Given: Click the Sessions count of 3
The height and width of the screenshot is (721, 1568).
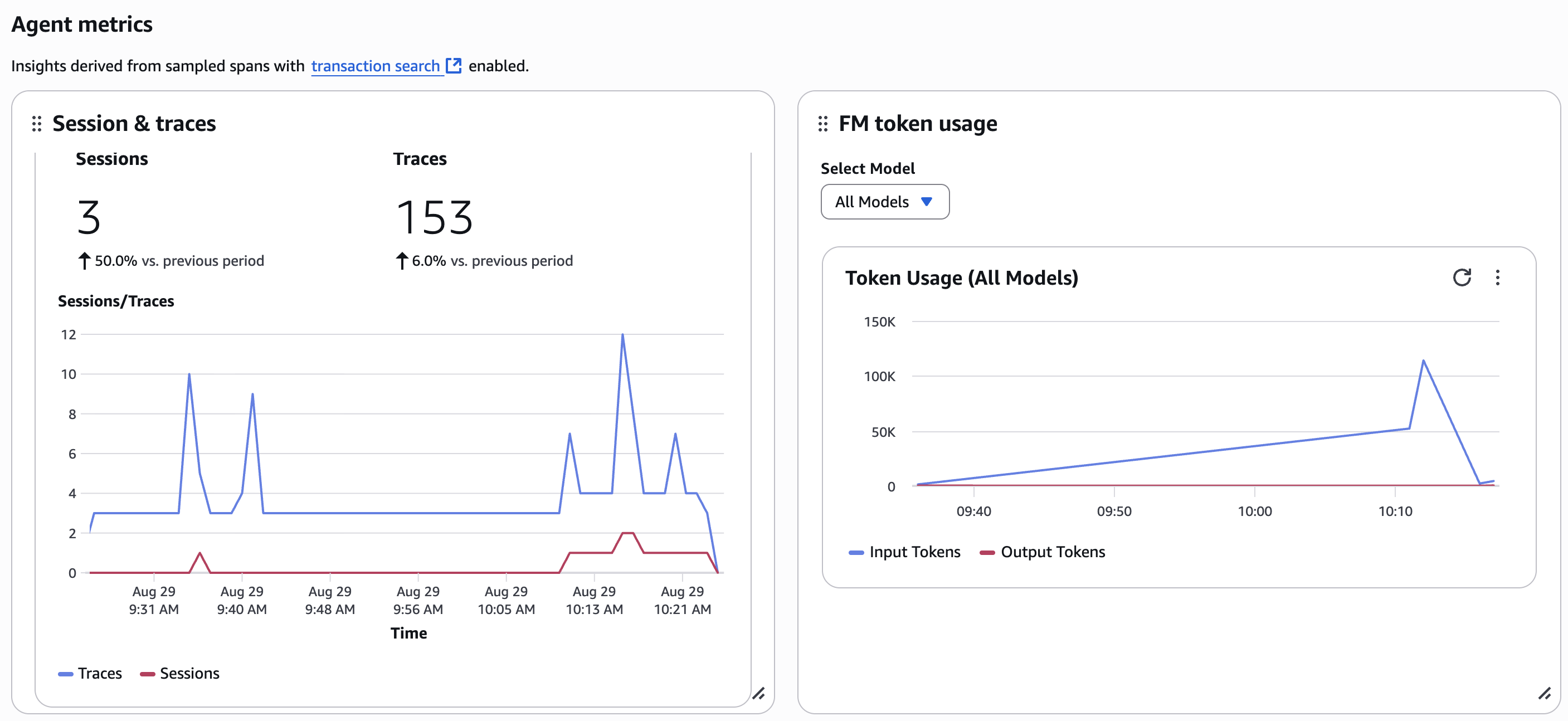Looking at the screenshot, I should [89, 217].
